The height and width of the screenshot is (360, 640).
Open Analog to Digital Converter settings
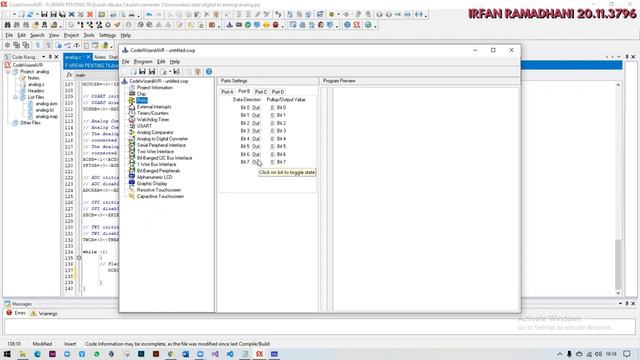[162, 139]
